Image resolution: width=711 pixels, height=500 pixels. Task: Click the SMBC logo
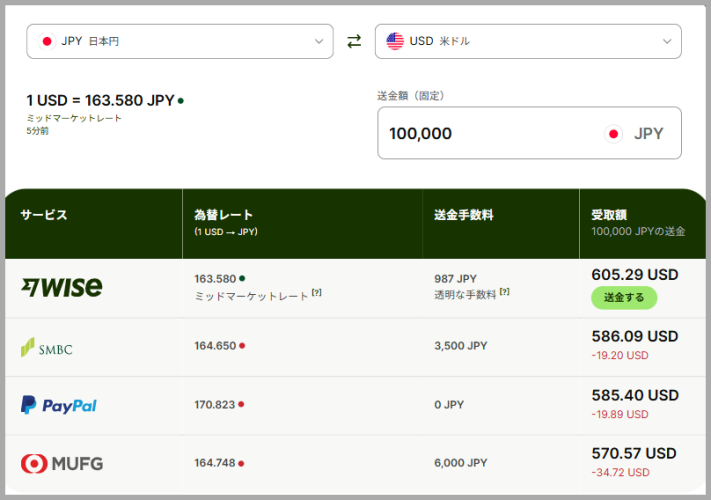tap(47, 348)
